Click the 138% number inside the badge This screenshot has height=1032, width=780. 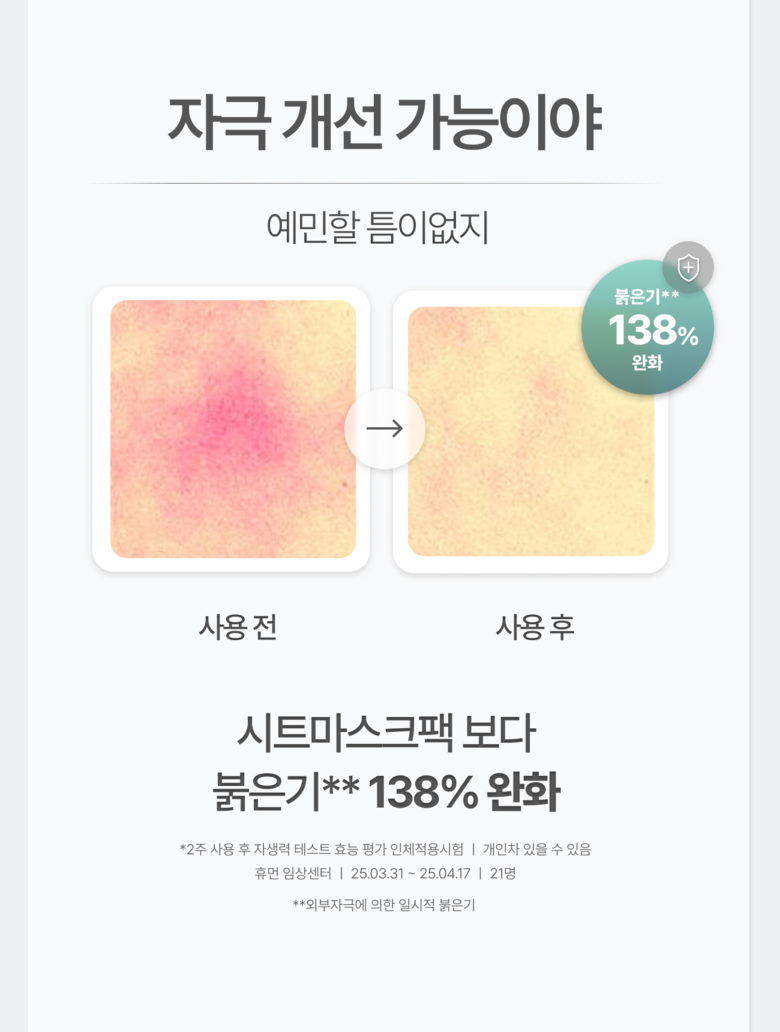click(653, 331)
